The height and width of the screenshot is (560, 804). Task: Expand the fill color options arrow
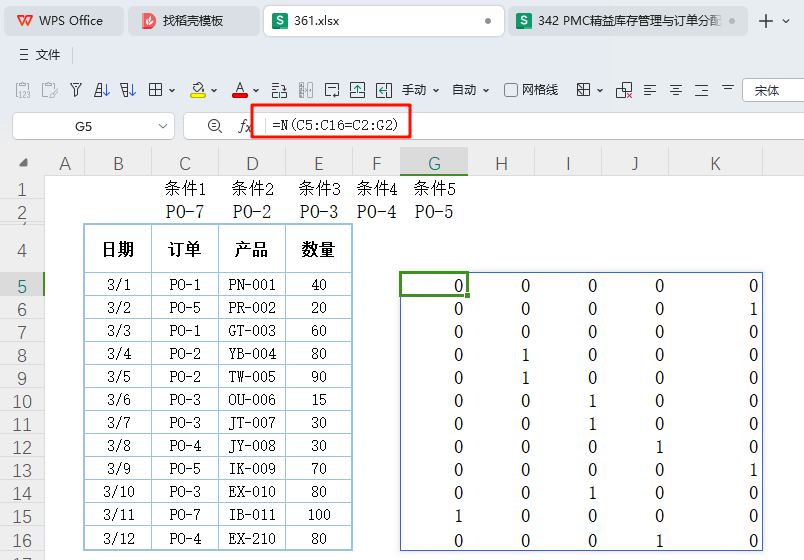214,91
